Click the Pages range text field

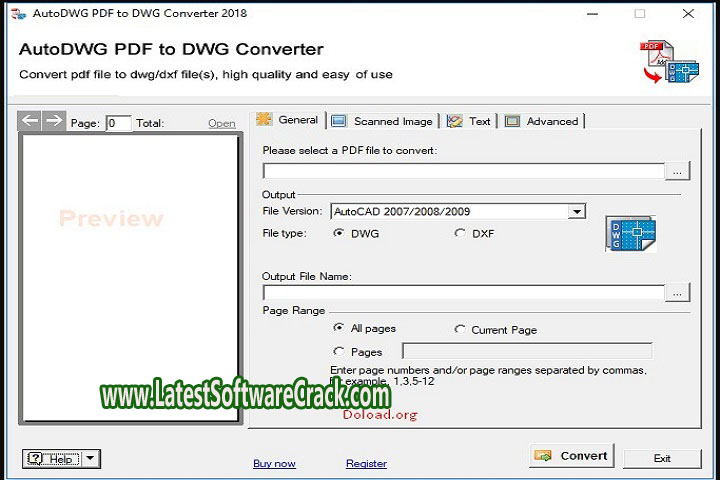(x=527, y=351)
